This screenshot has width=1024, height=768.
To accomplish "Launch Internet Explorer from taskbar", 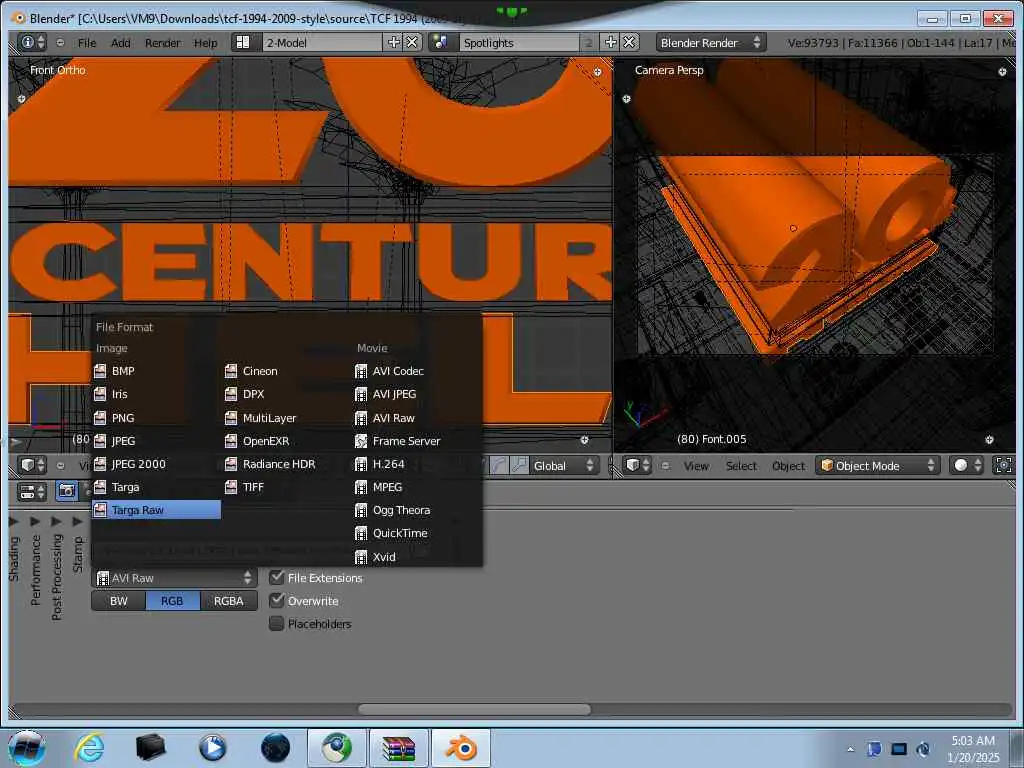I will (x=89, y=748).
